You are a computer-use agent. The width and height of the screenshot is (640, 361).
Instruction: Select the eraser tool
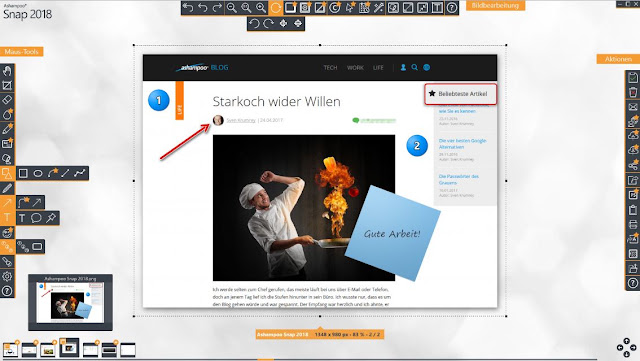pyautogui.click(x=7, y=100)
